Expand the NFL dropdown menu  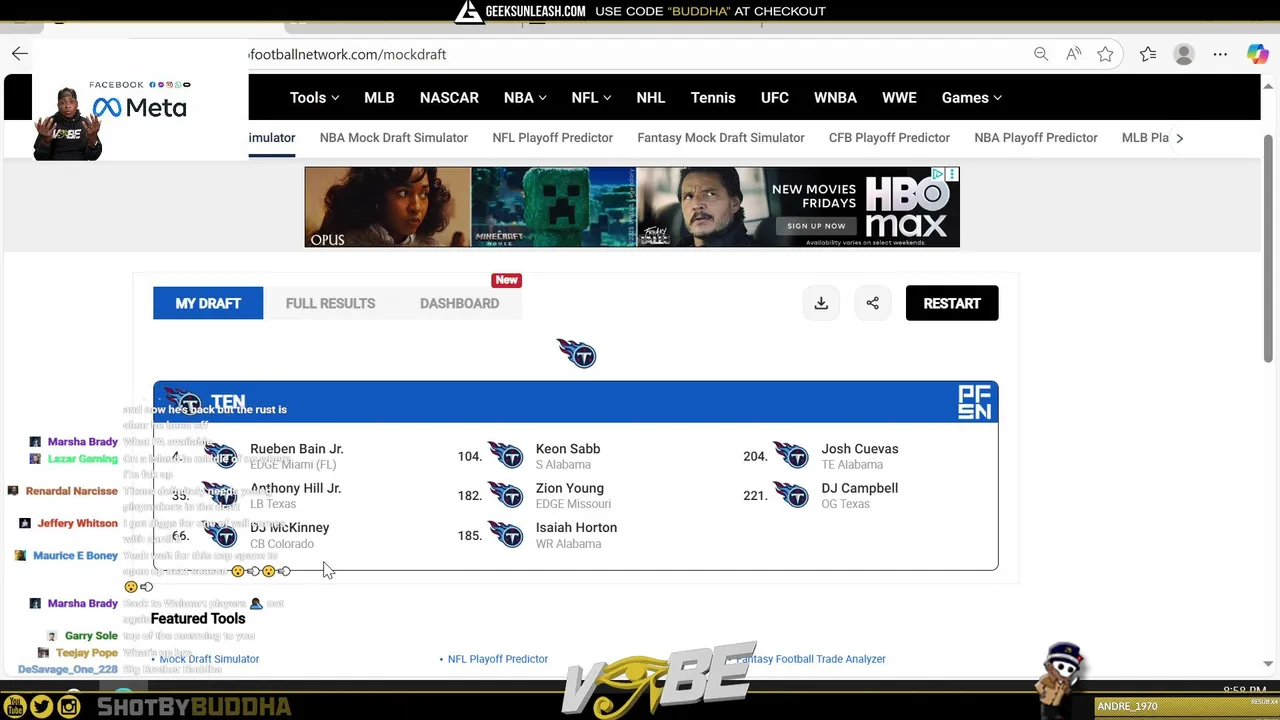tap(591, 97)
